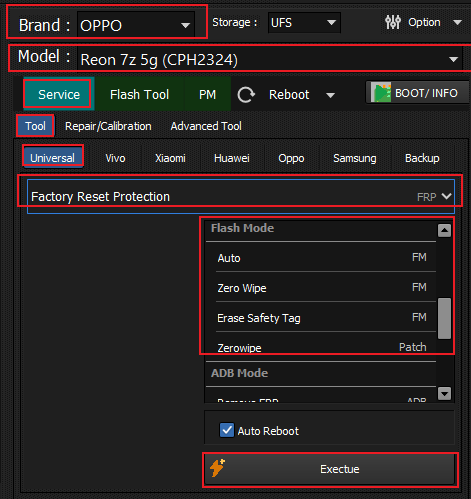Click the list scroll-up arrow button
This screenshot has width=471, height=499.
444,230
